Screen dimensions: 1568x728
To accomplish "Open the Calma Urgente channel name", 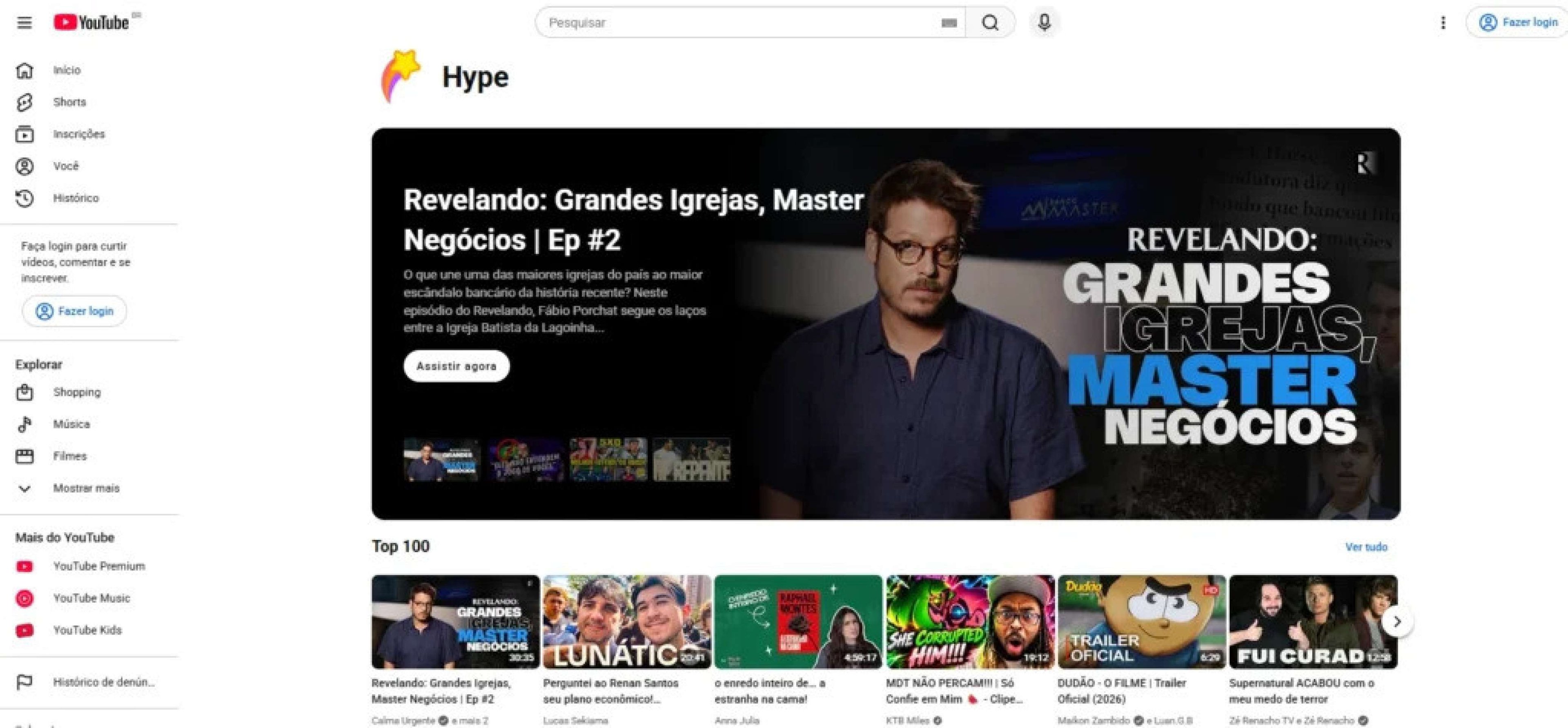I will tap(403, 721).
